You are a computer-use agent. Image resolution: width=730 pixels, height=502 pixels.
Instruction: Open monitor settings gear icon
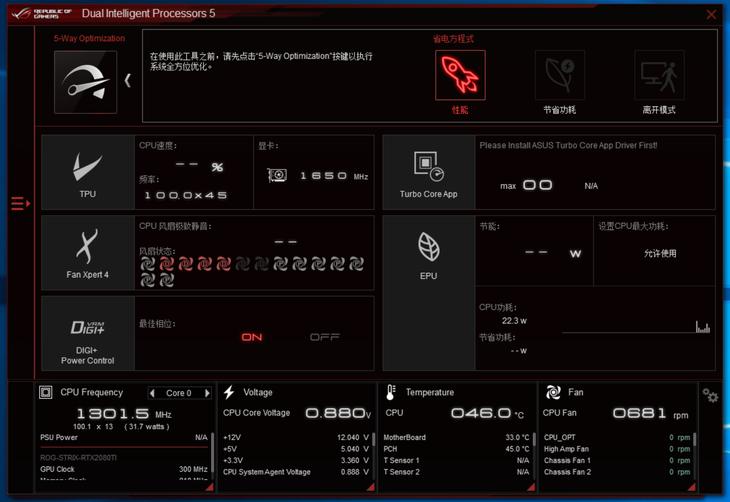pos(711,396)
